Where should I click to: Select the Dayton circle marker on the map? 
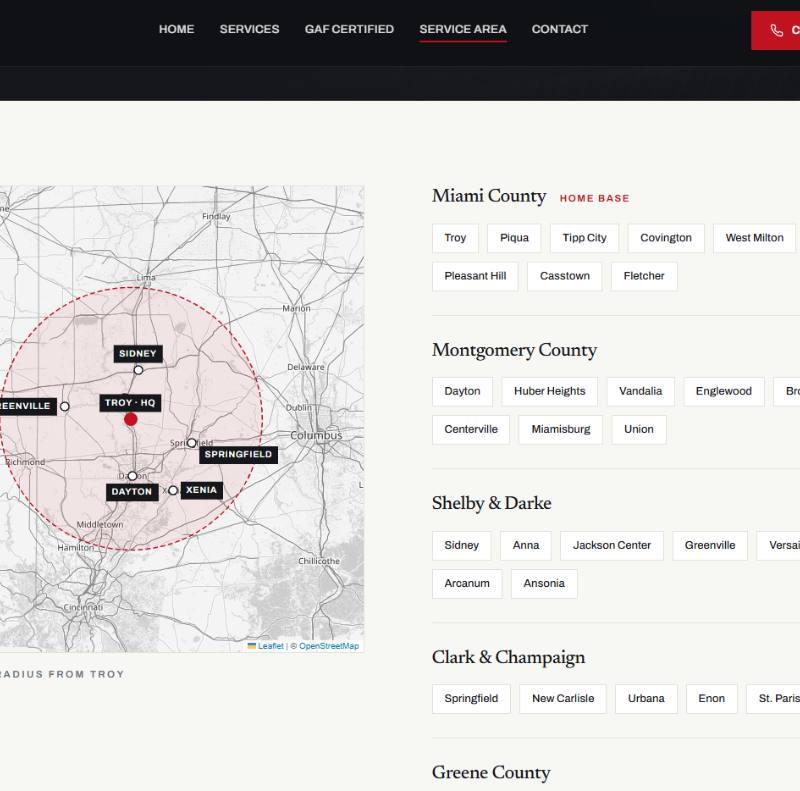click(x=132, y=476)
